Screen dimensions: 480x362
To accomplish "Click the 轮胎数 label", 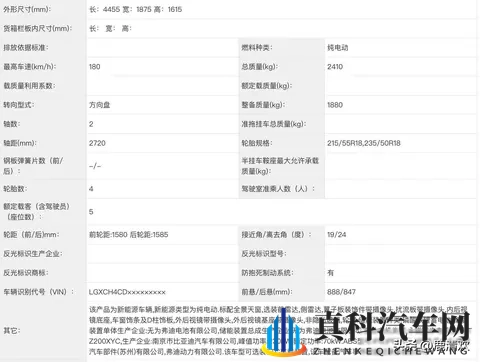I will pos(15,189).
